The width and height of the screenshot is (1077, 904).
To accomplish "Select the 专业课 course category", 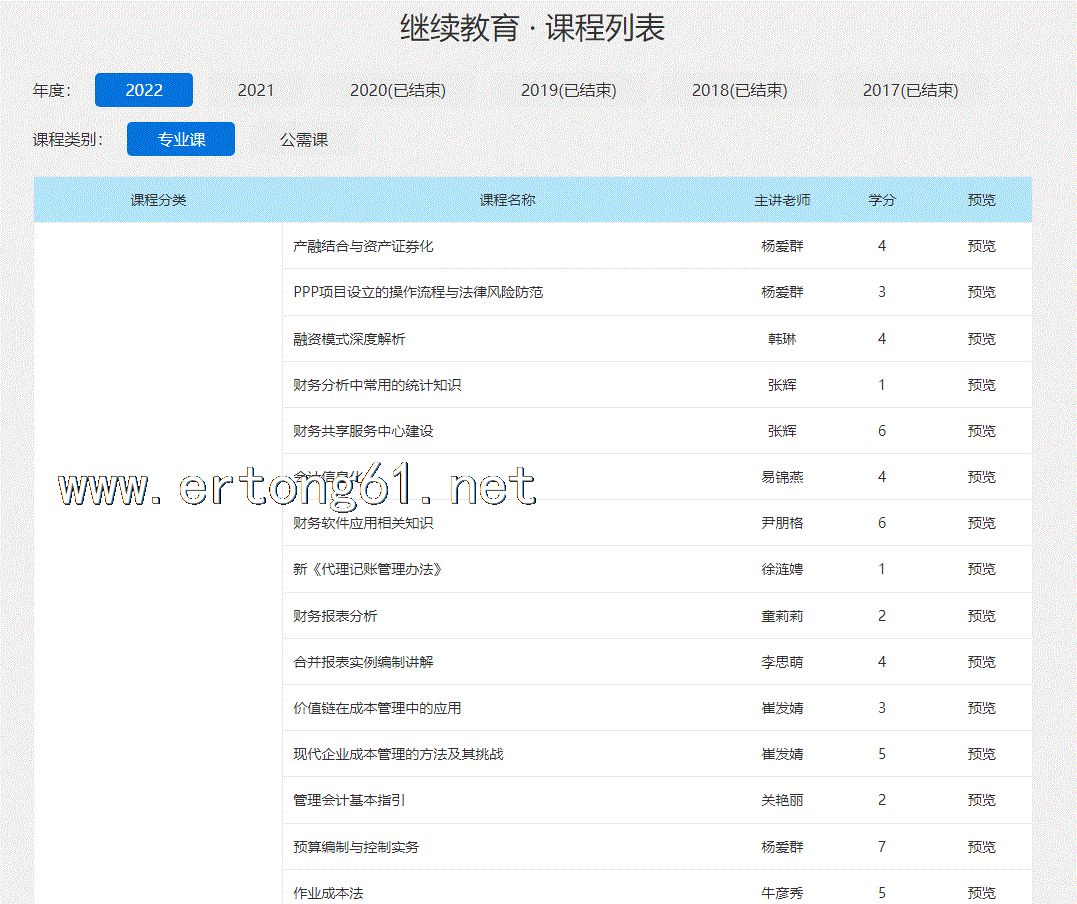I will (x=181, y=139).
